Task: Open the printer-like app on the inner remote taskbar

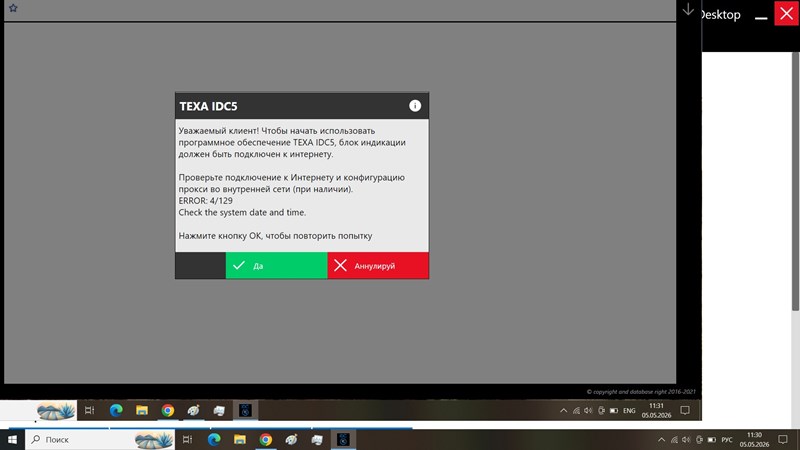Action: pyautogui.click(x=219, y=410)
